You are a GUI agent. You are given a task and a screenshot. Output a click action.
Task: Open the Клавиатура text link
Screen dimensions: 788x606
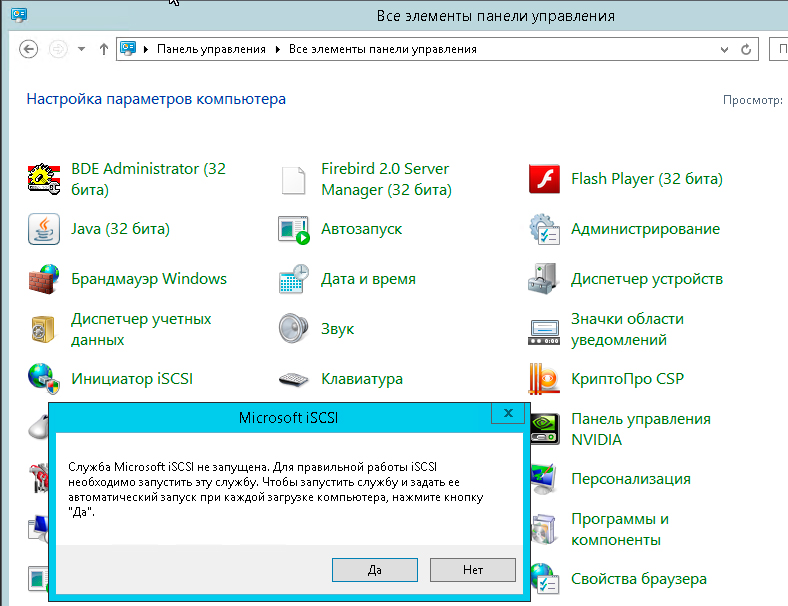pyautogui.click(x=362, y=379)
